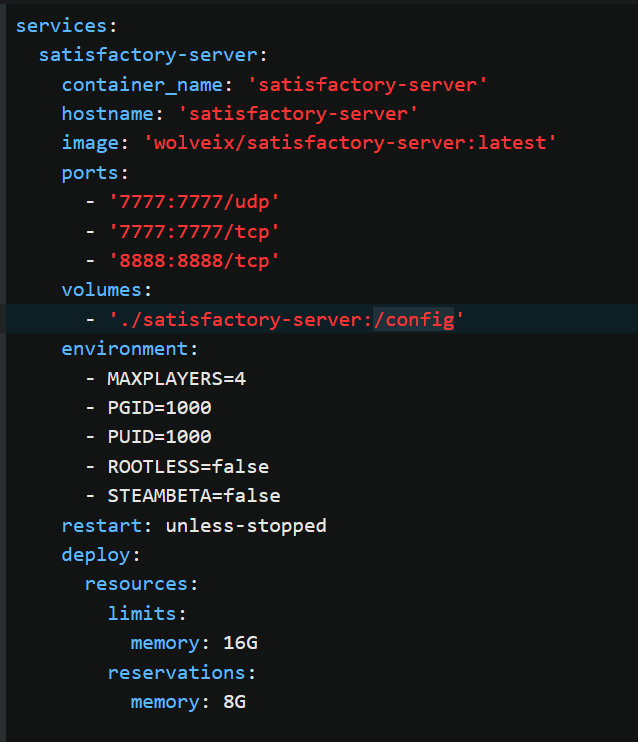Screen dimensions: 638x742
Task: Click the 'limits:' key
Action: (x=147, y=614)
